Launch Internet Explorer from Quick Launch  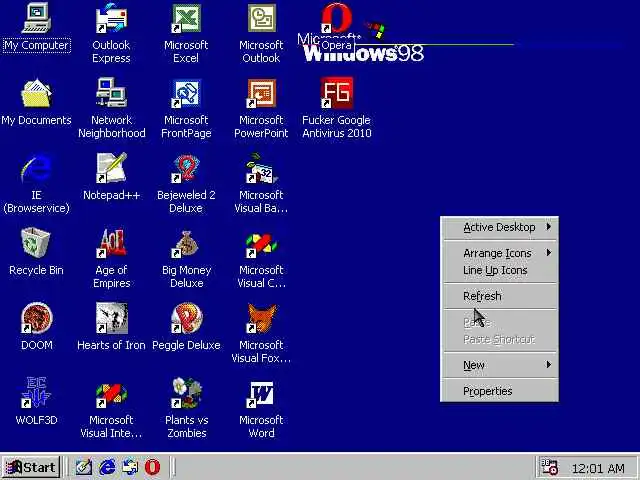(x=107, y=467)
